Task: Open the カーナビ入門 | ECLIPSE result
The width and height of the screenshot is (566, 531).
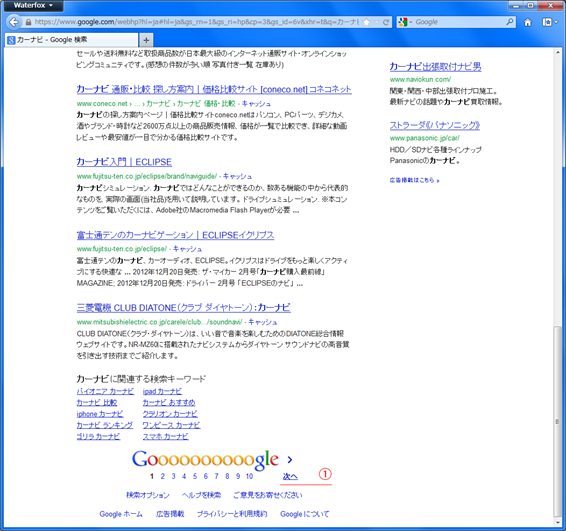Action: (124, 162)
